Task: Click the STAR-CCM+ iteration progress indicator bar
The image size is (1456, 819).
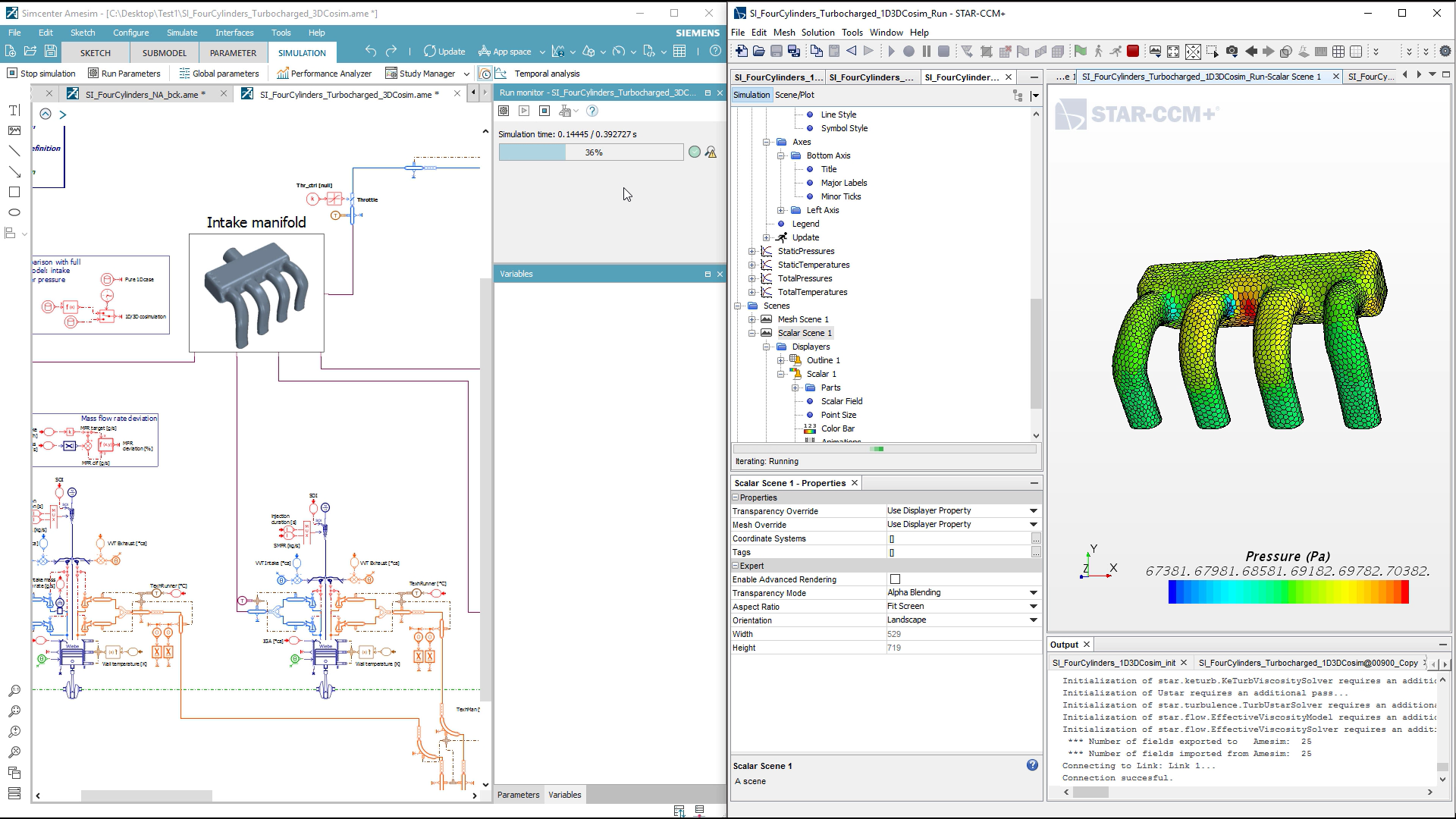Action: 884,449
